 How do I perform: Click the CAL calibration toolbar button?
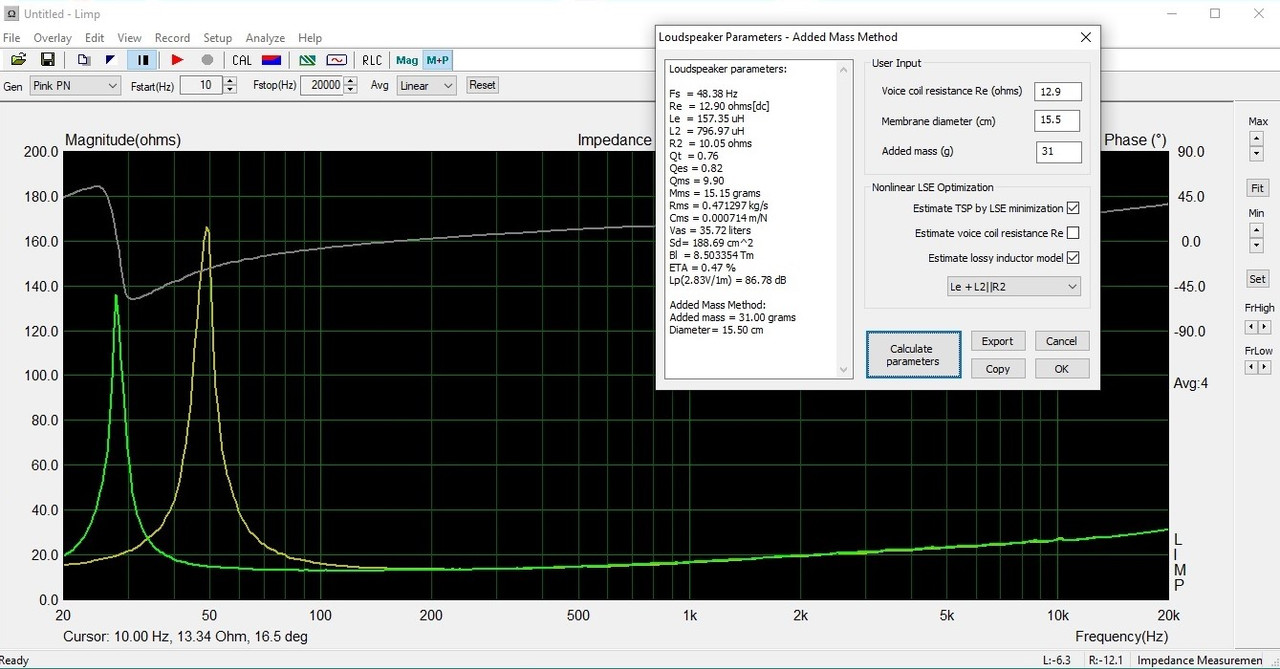pos(242,60)
